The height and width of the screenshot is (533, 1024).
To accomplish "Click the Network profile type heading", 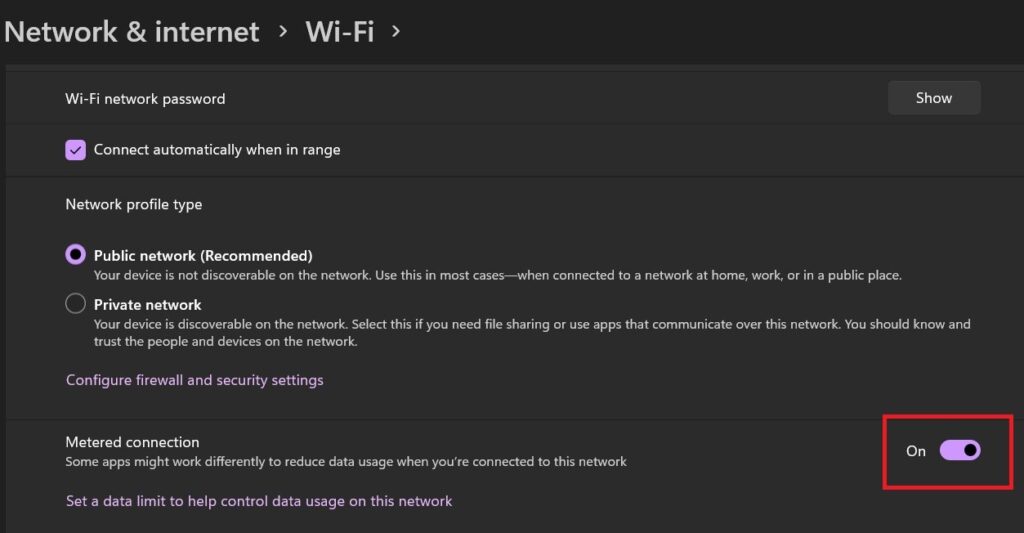I will tap(134, 204).
